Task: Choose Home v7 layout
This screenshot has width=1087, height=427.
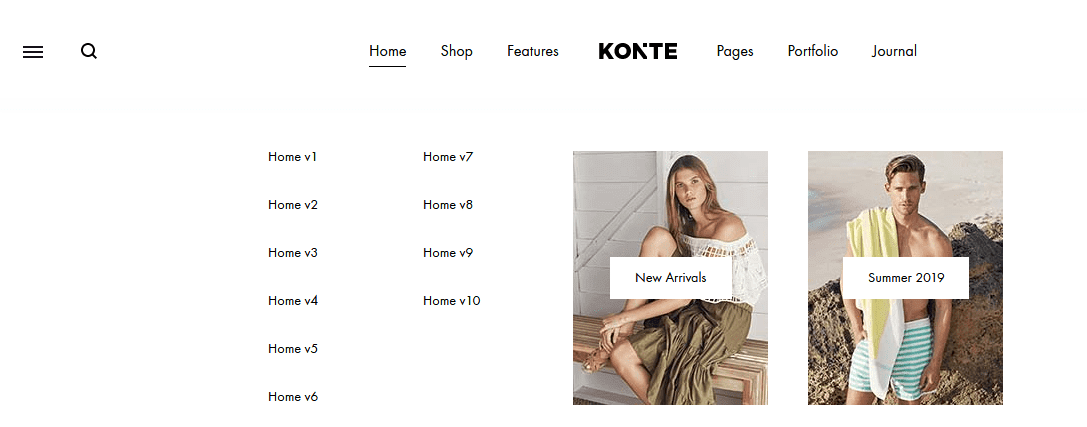Action: (x=448, y=157)
